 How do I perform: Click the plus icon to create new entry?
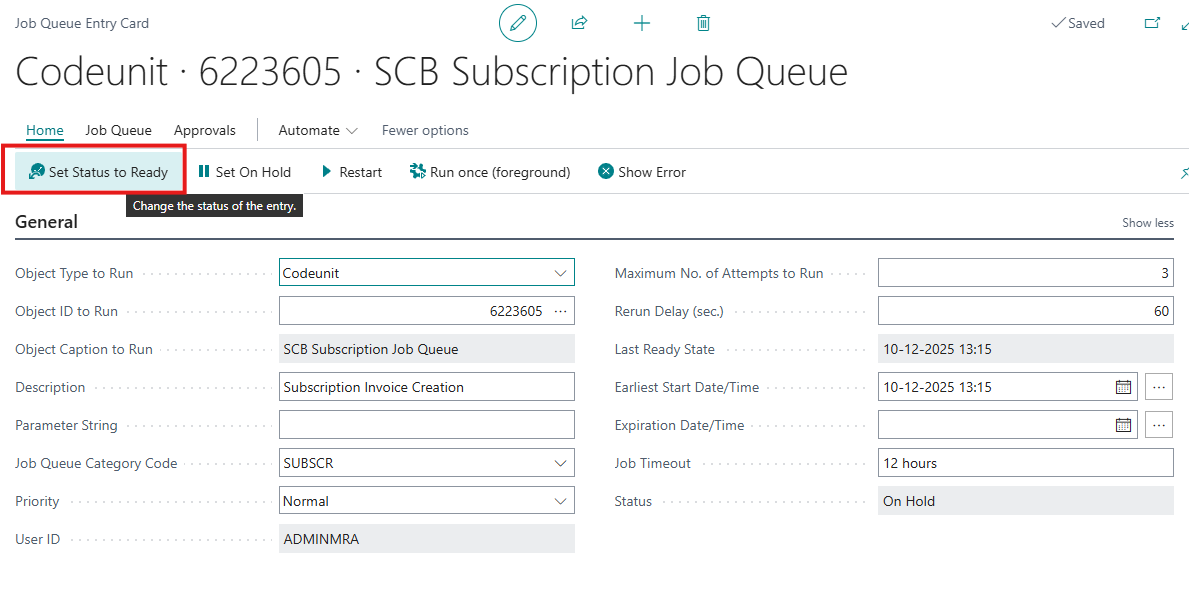[642, 23]
